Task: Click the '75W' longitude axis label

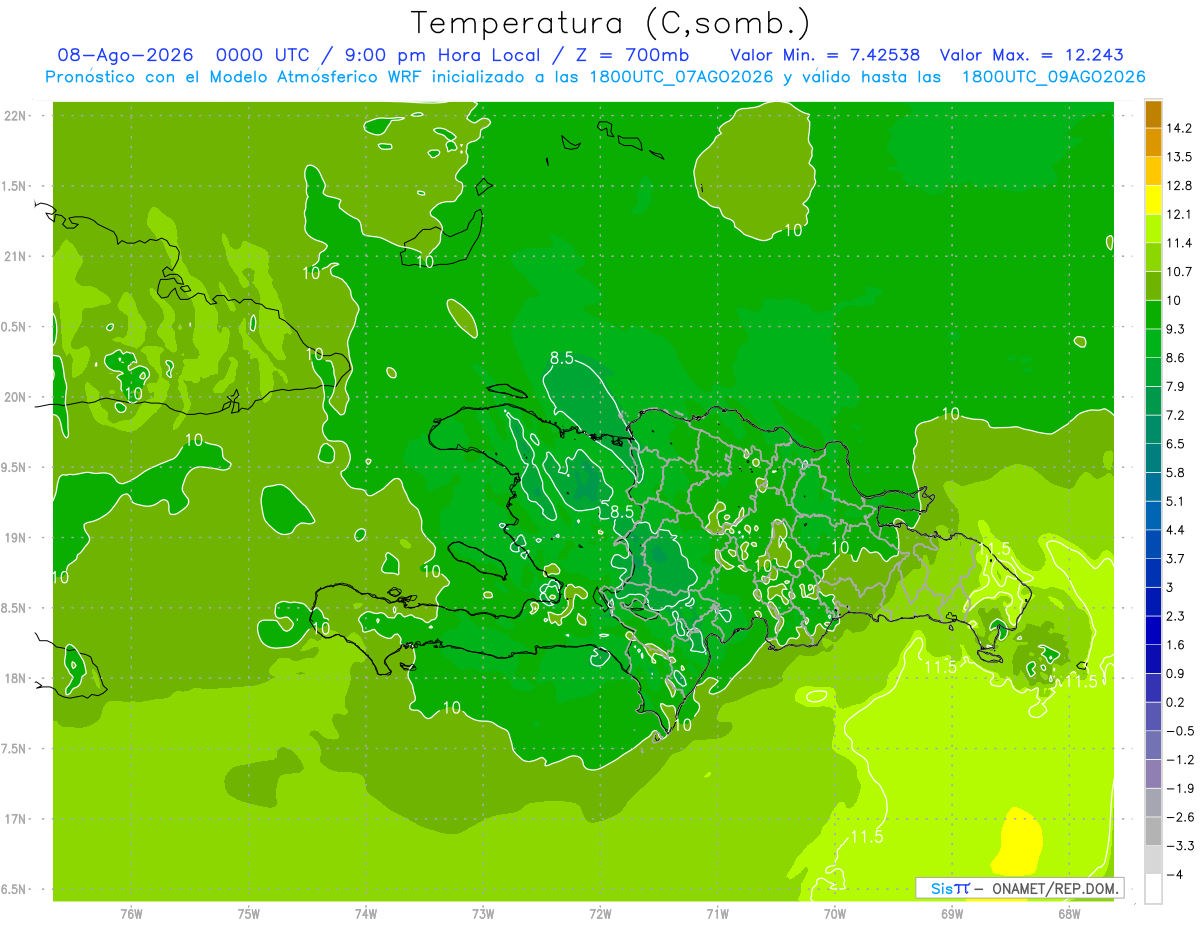Action: pos(249,913)
